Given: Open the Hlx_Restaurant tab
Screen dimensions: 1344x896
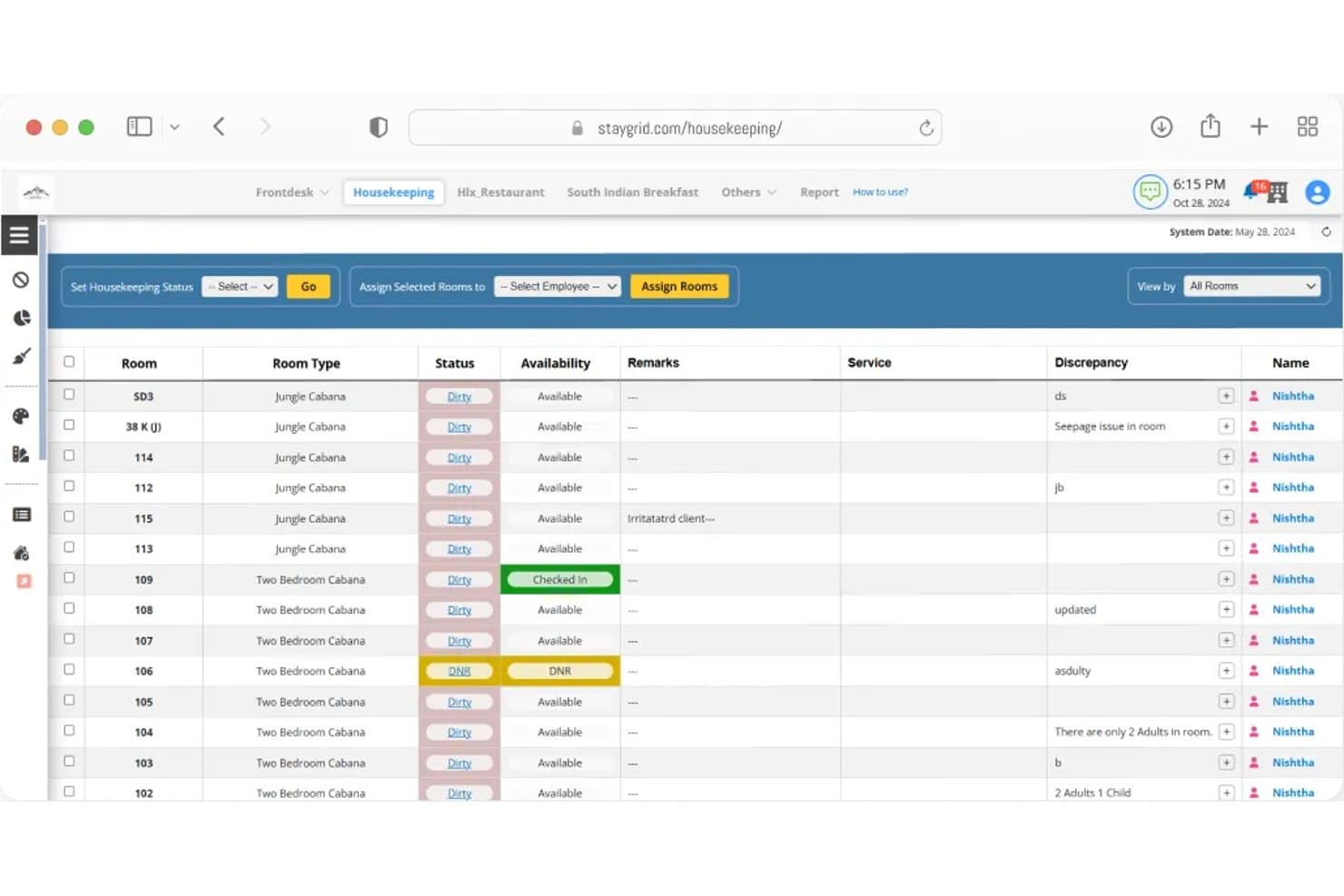Looking at the screenshot, I should [x=500, y=192].
